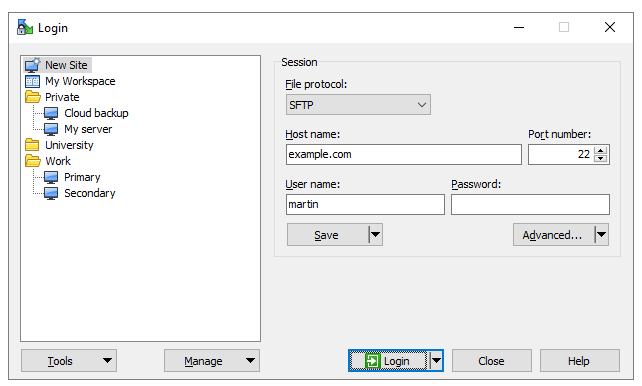Click the User name input field
The height and width of the screenshot is (386, 642).
click(365, 204)
